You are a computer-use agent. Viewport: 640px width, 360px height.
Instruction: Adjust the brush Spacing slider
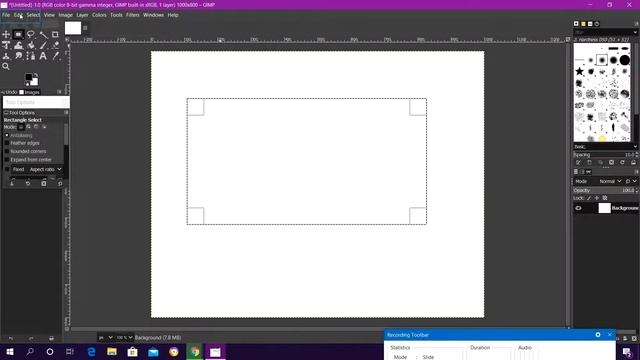click(605, 155)
